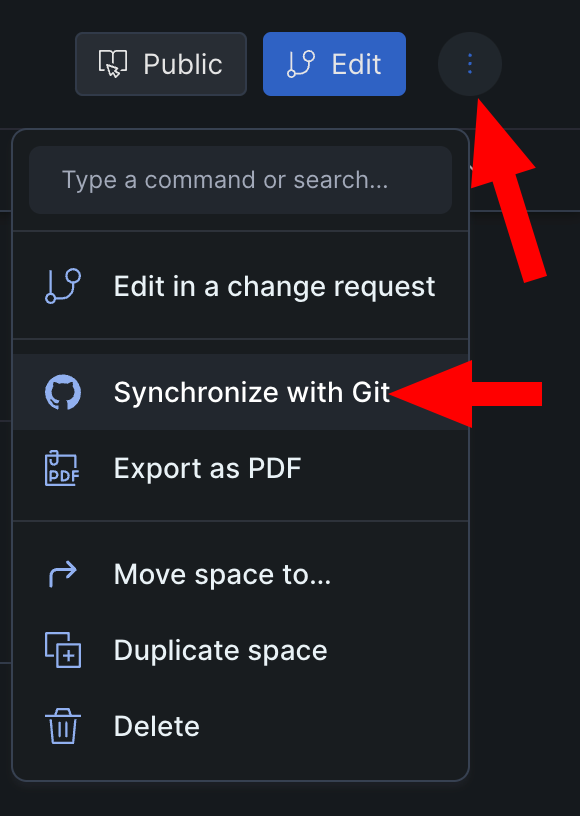The height and width of the screenshot is (816, 580).
Task: Click the cursor icon inside the Public button
Action: 115,63
